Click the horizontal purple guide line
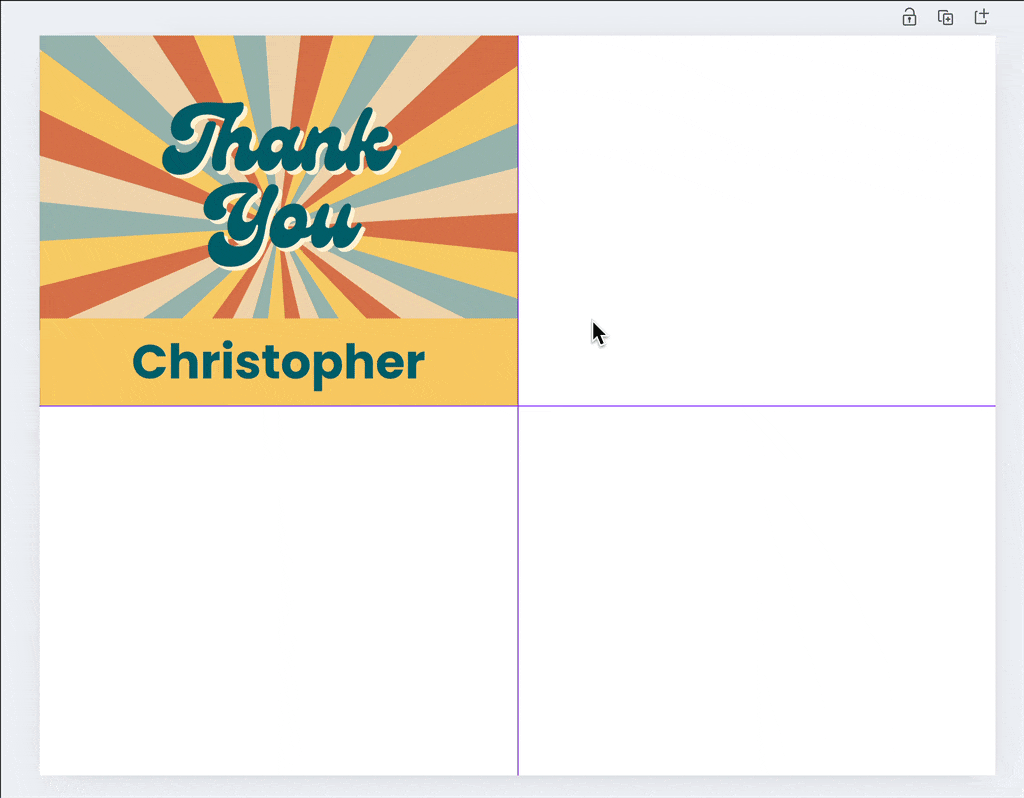This screenshot has height=798, width=1024. pos(758,406)
